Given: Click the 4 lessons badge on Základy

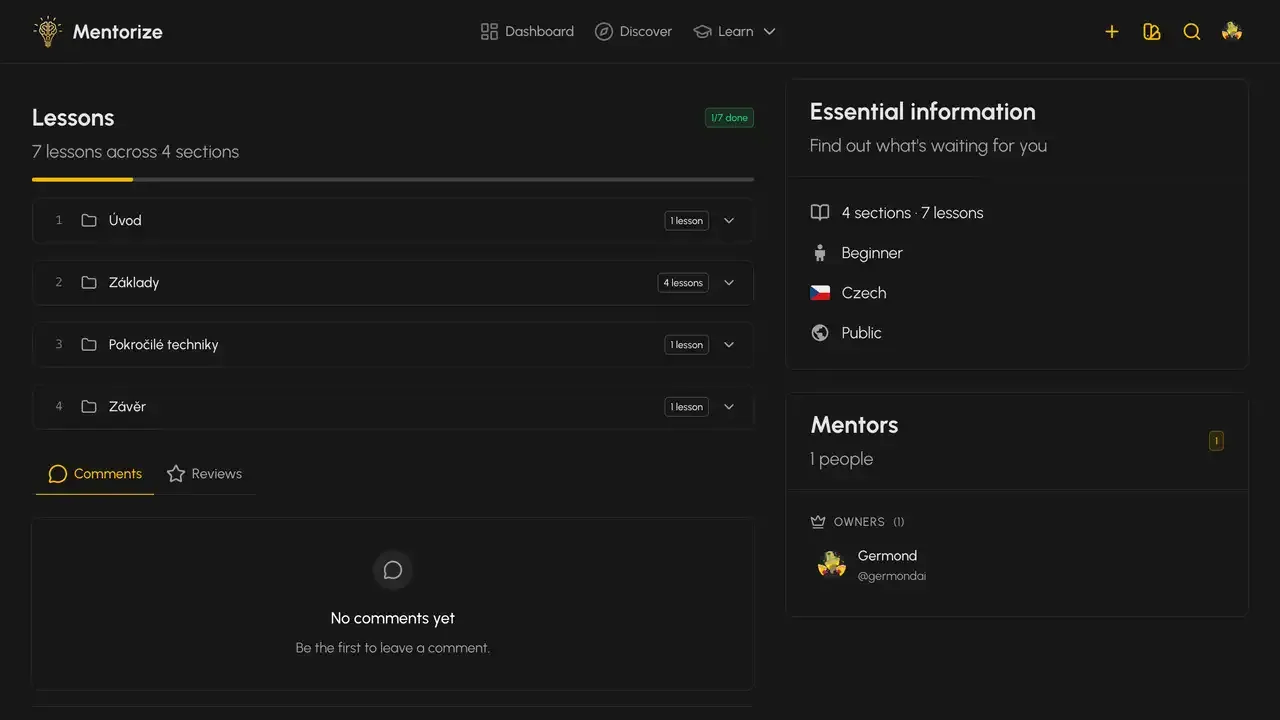Looking at the screenshot, I should 683,282.
